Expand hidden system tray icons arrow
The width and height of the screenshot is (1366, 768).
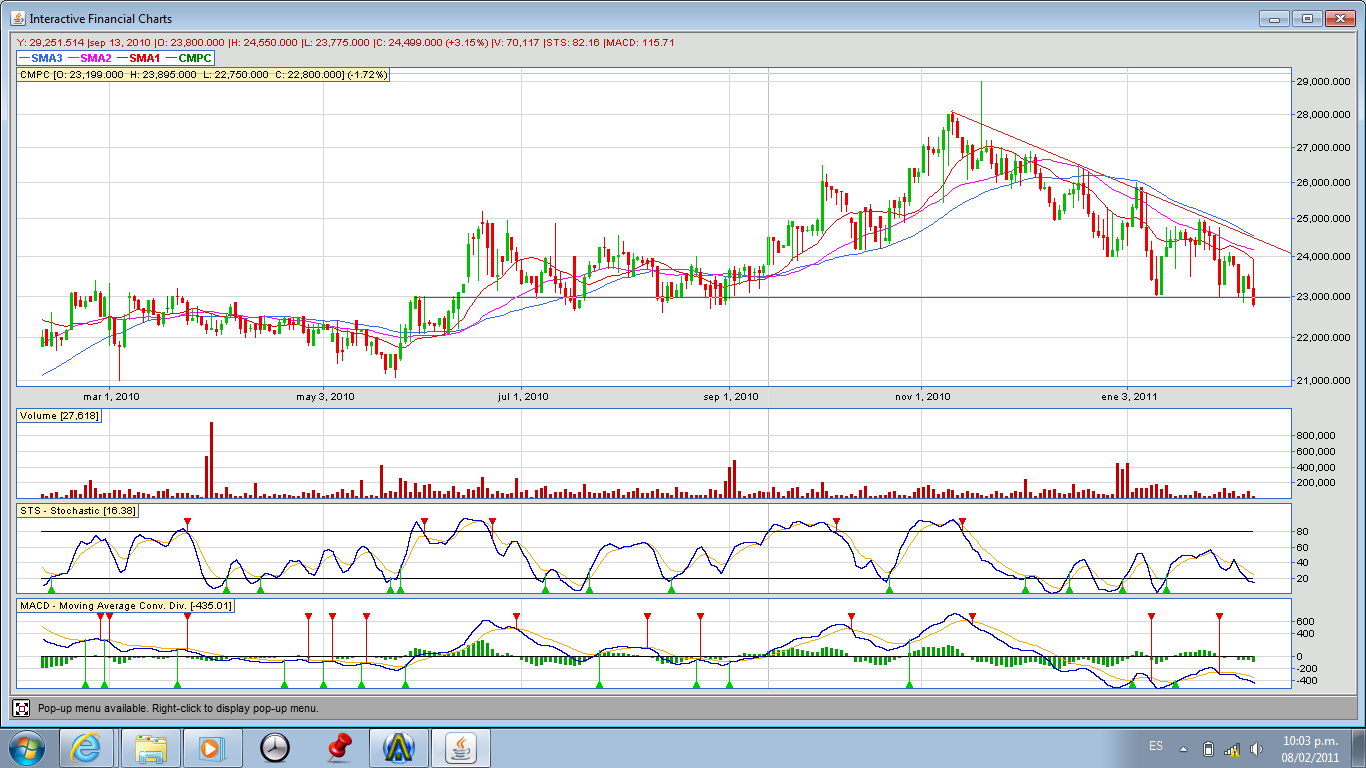(1183, 749)
